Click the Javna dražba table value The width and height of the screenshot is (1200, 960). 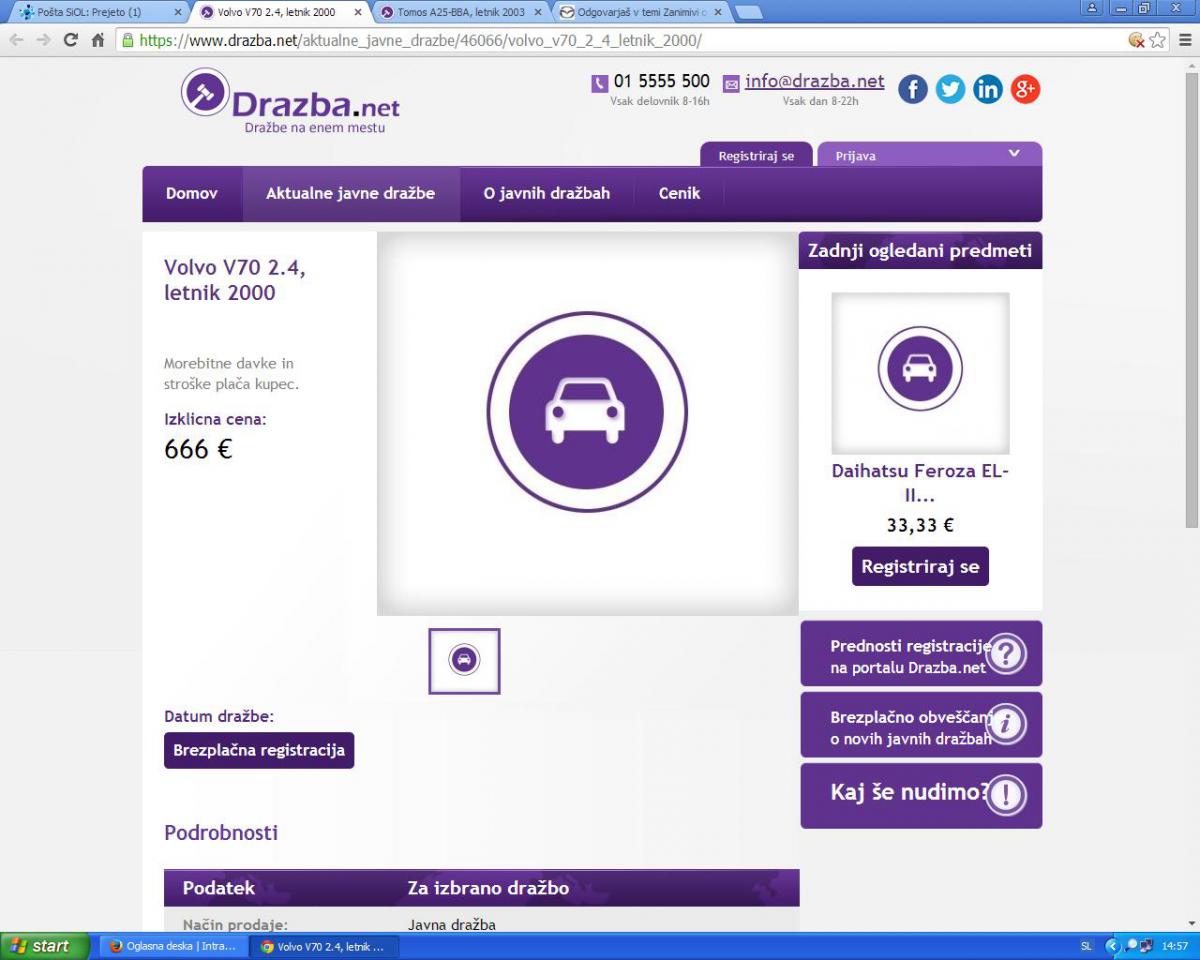tap(452, 924)
